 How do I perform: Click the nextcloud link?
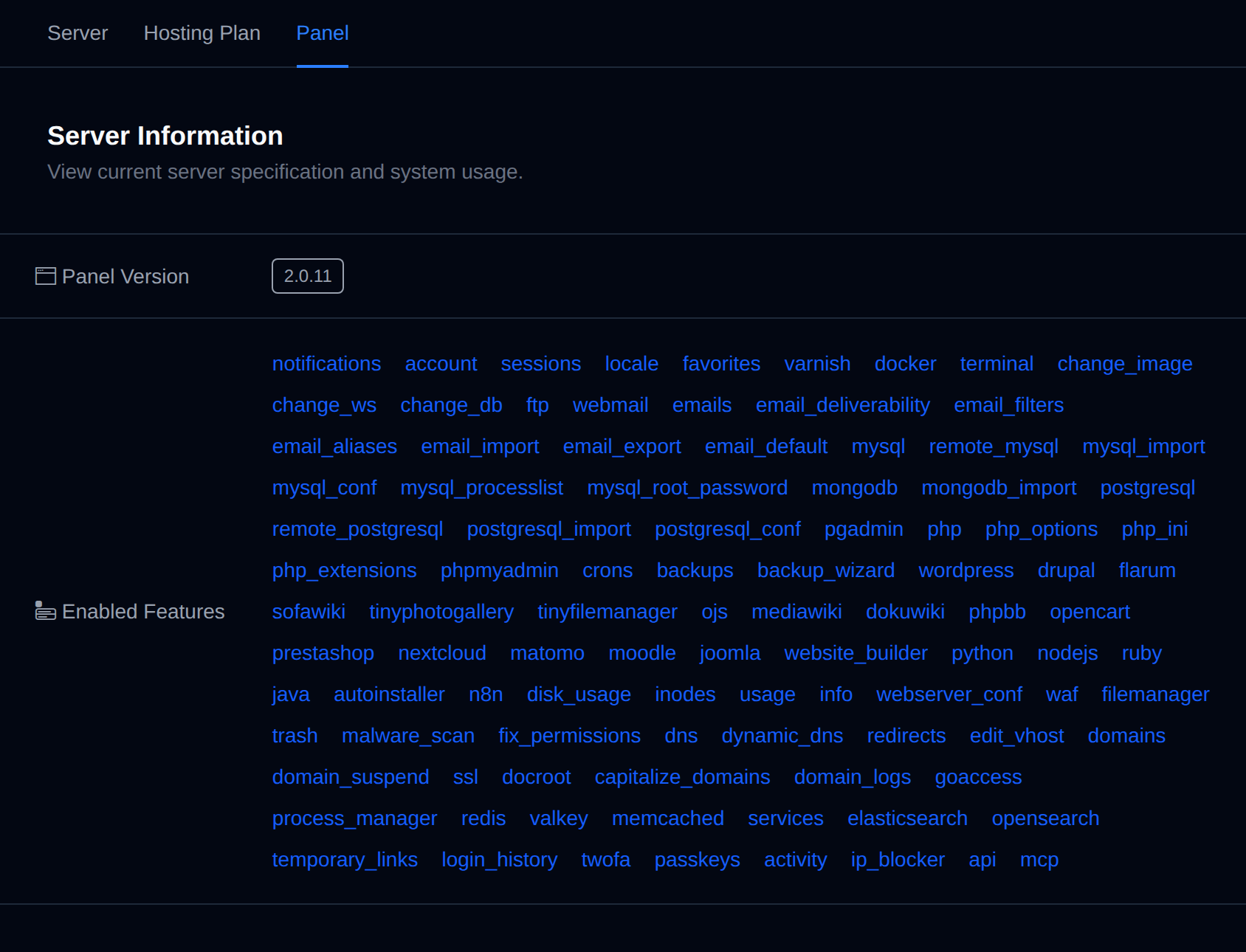pyautogui.click(x=442, y=653)
